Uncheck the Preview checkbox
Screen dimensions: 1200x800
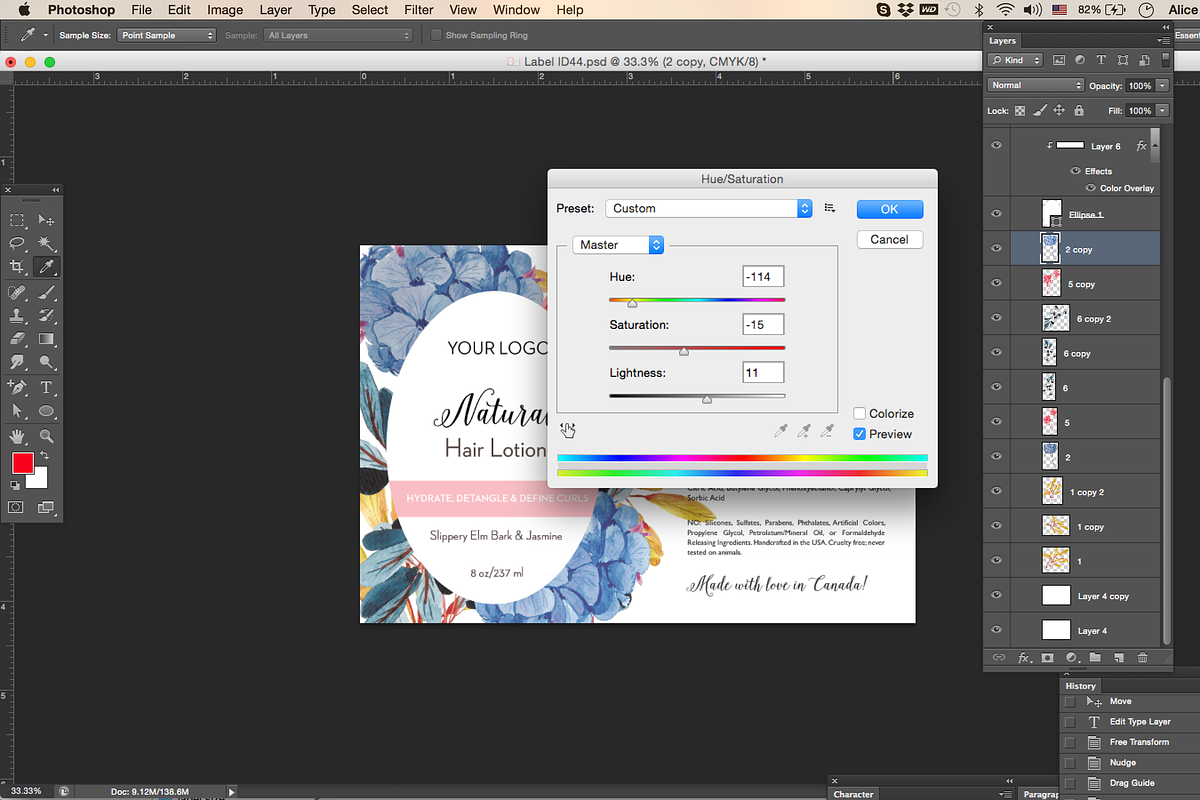click(x=860, y=434)
